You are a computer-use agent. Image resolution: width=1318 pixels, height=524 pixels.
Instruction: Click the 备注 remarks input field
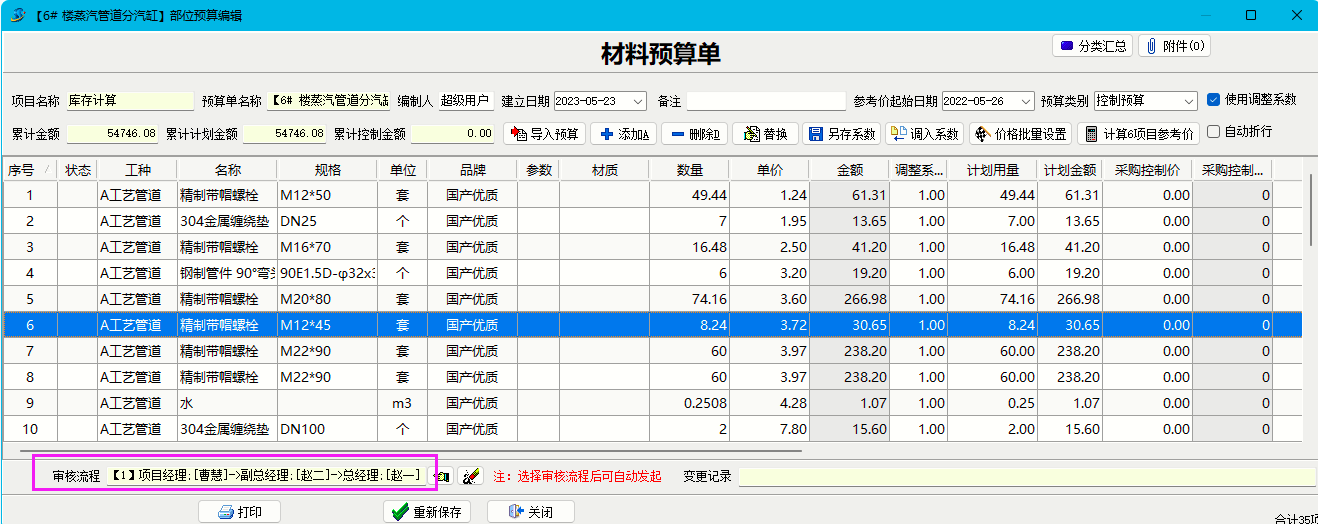(x=766, y=101)
